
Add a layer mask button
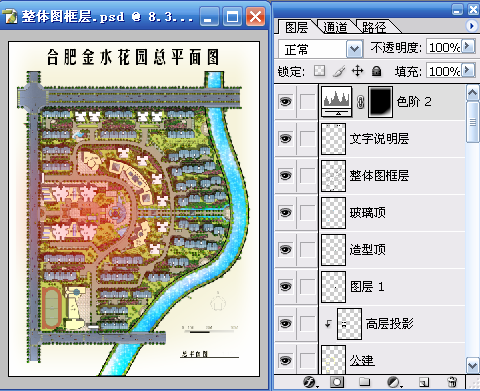click(x=337, y=382)
